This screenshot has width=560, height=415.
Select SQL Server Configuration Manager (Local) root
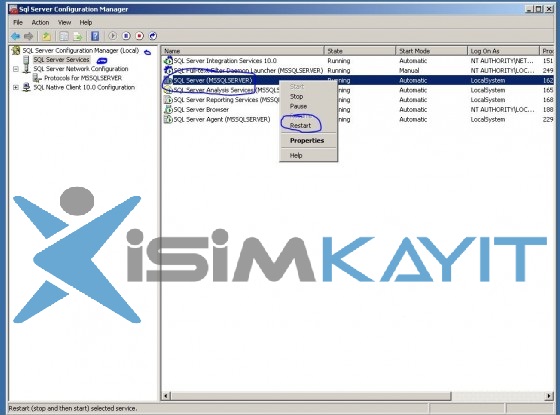81,50
